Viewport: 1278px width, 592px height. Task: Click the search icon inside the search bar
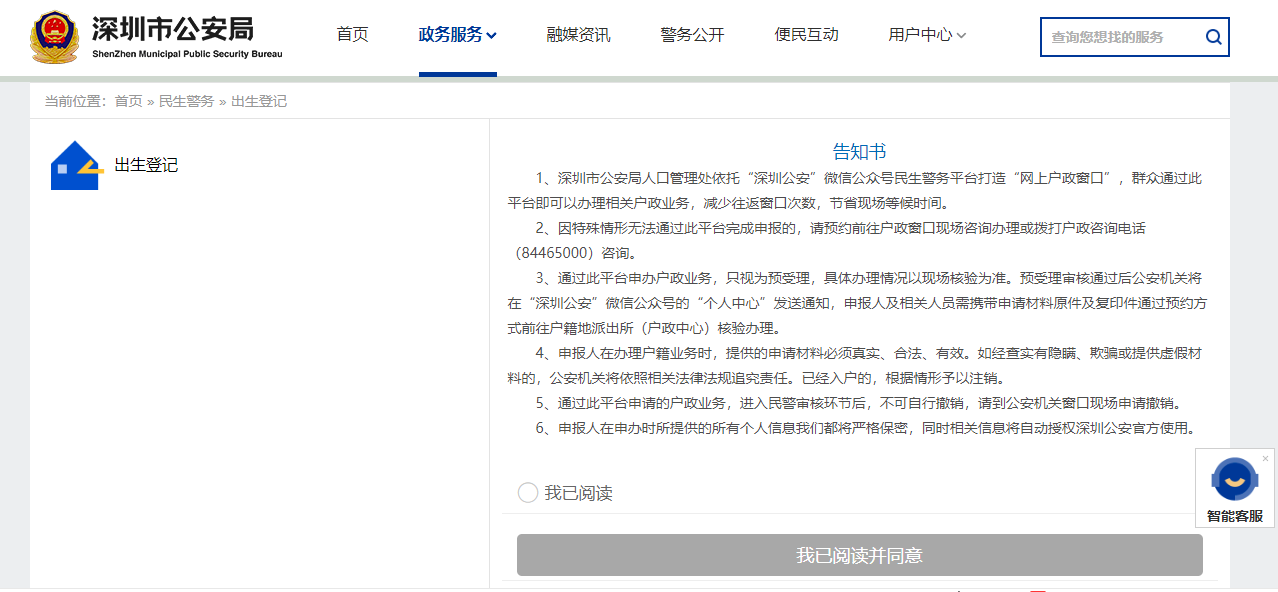tap(1213, 37)
